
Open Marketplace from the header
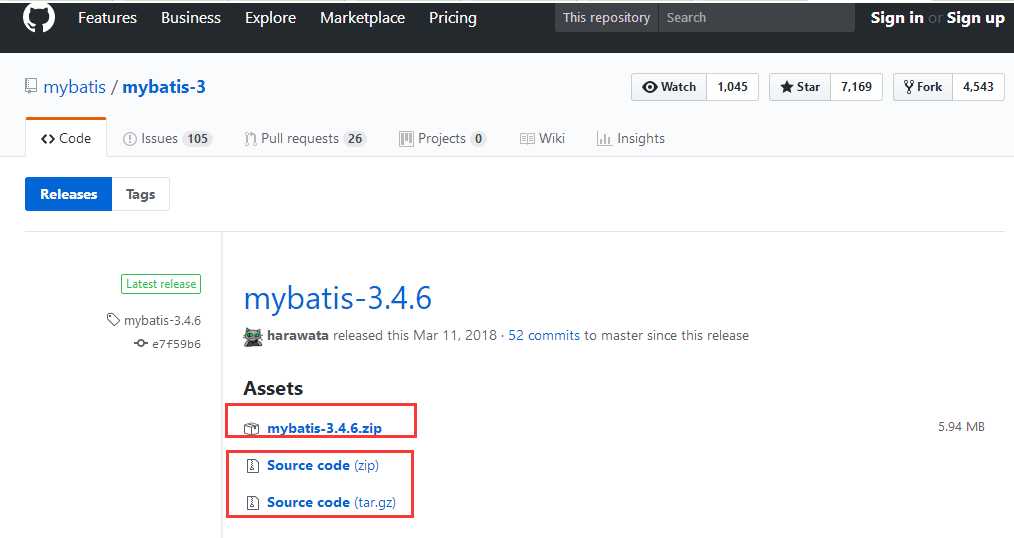[362, 18]
